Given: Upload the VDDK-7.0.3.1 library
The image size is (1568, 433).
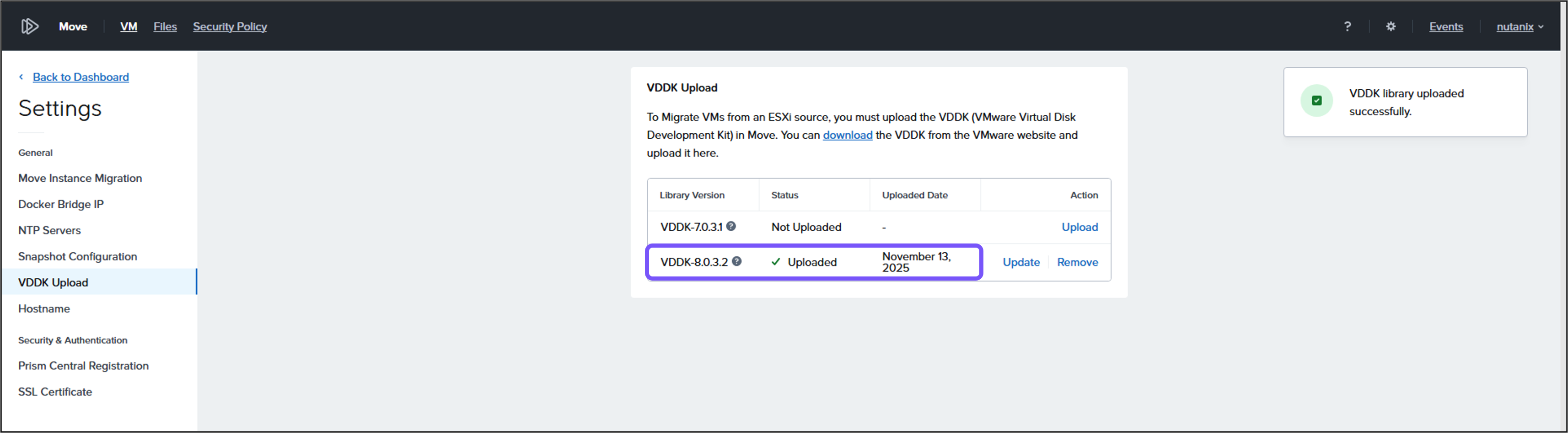Looking at the screenshot, I should point(1079,227).
